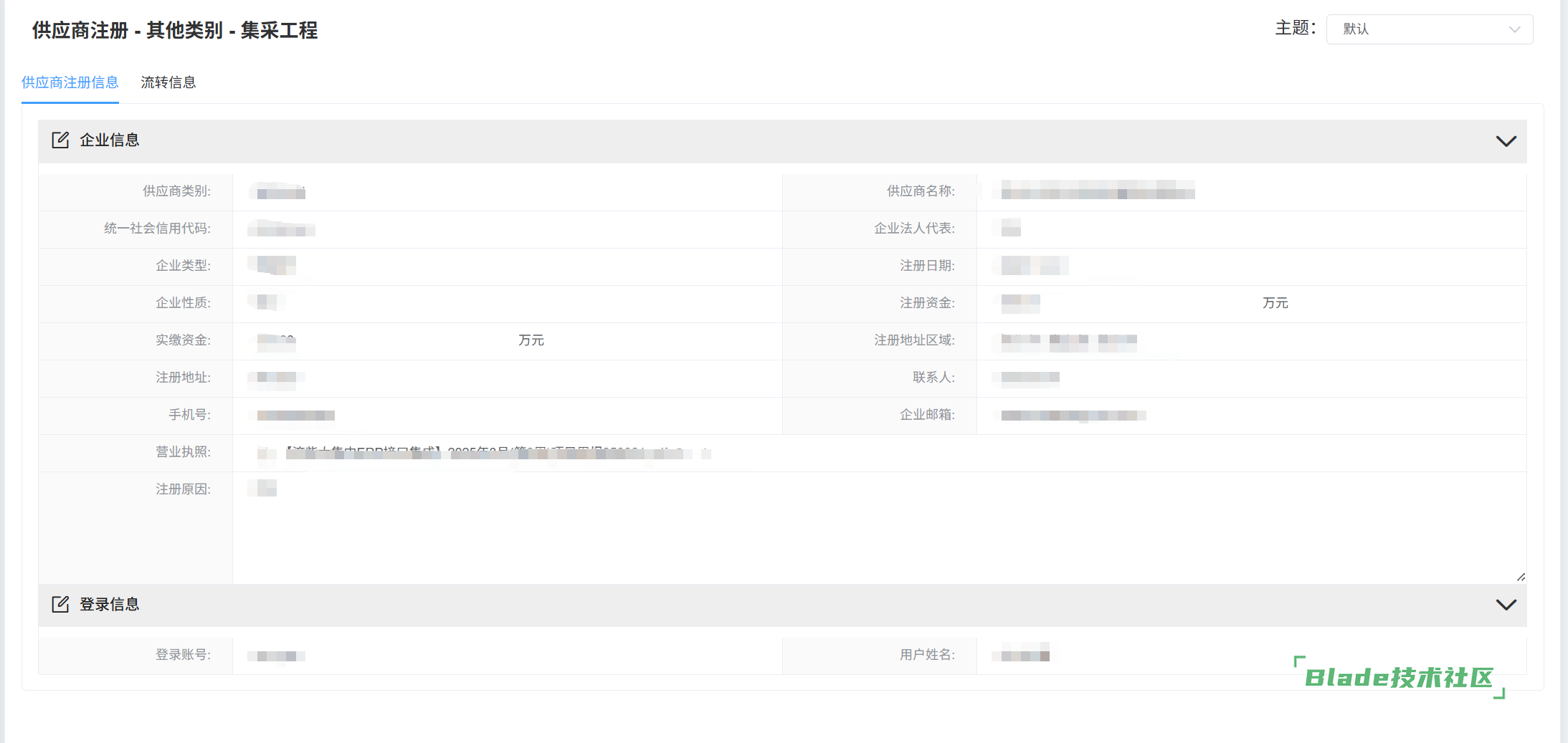Click the 企业邮箱 field value
Viewport: 1568px width, 743px height.
(x=1073, y=416)
